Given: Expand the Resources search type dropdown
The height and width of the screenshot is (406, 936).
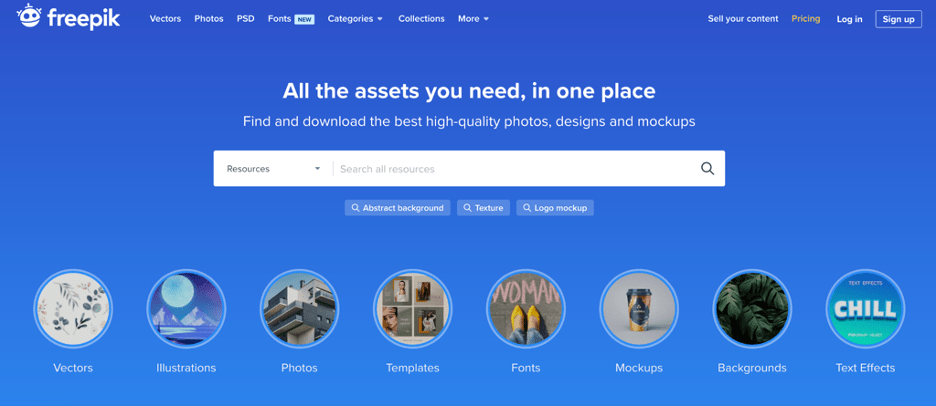Looking at the screenshot, I should coord(273,169).
